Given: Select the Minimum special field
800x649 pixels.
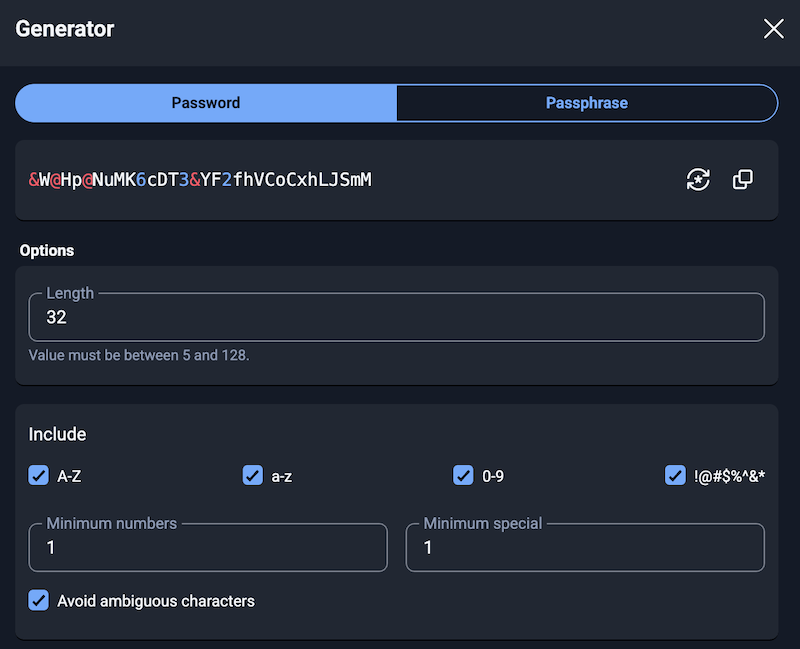Looking at the screenshot, I should click(584, 548).
